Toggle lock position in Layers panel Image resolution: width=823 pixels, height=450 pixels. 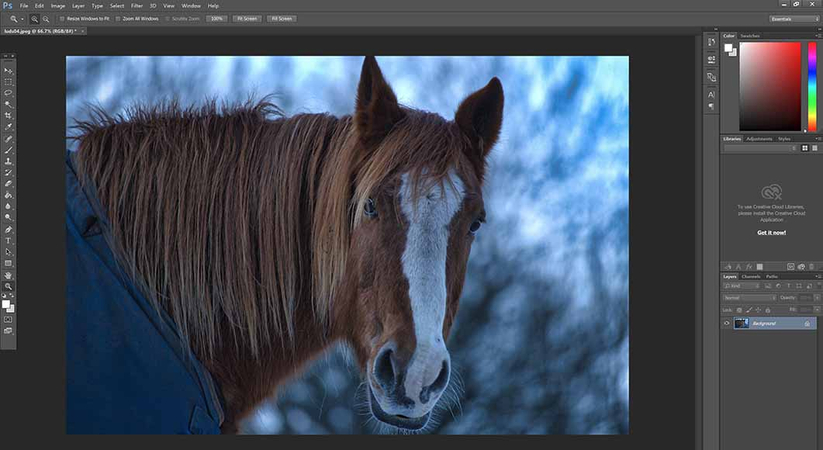click(758, 310)
